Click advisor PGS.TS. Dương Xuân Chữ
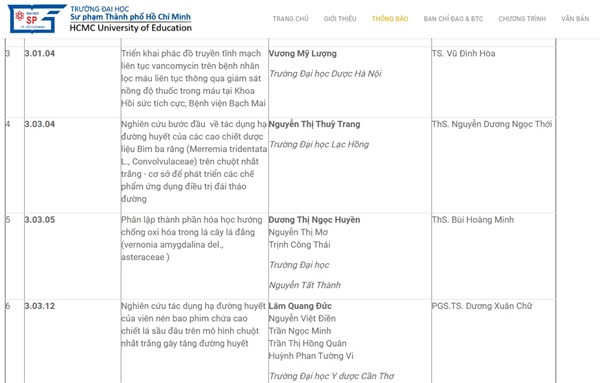 (x=482, y=306)
